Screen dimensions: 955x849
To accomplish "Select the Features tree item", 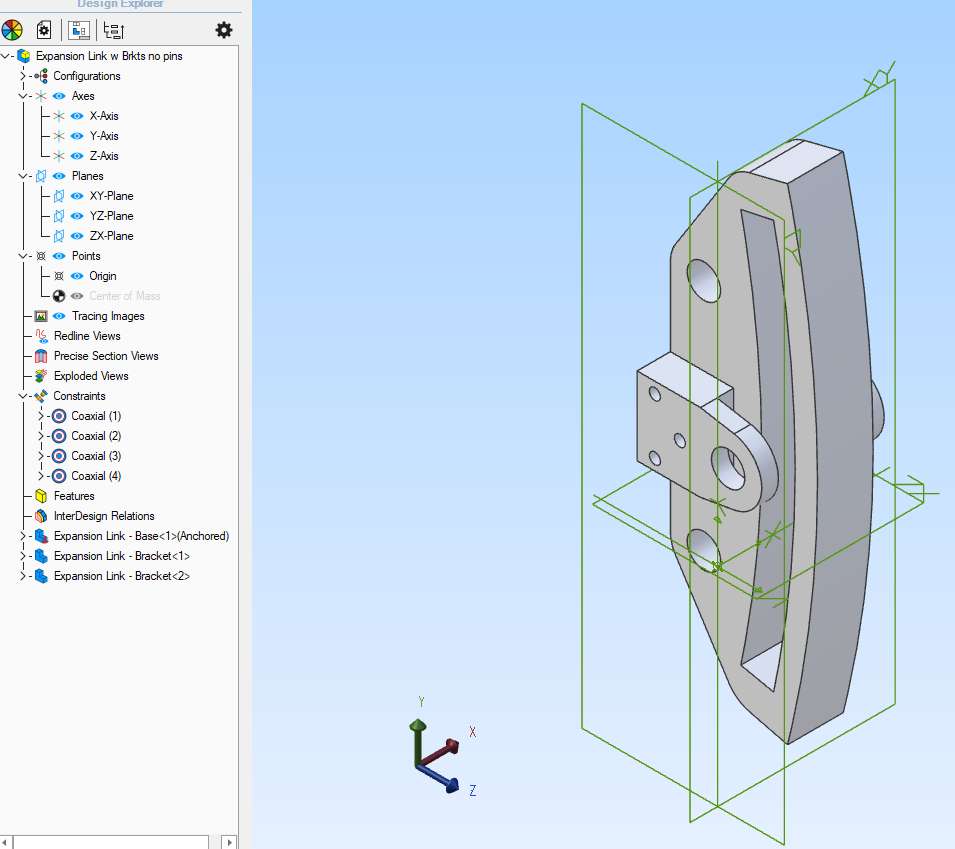I will click(x=74, y=496).
